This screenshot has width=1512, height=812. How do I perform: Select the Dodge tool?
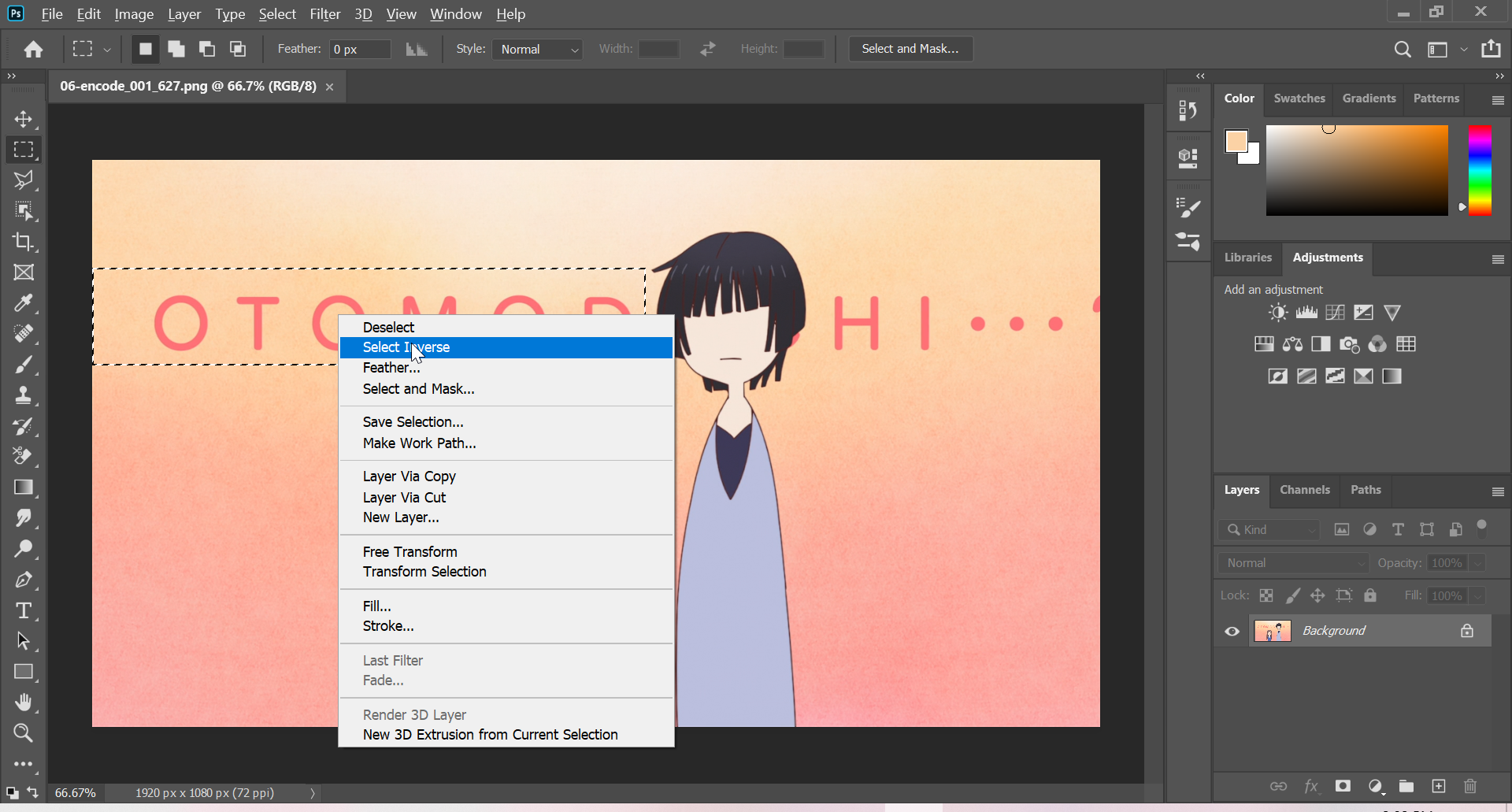coord(24,549)
